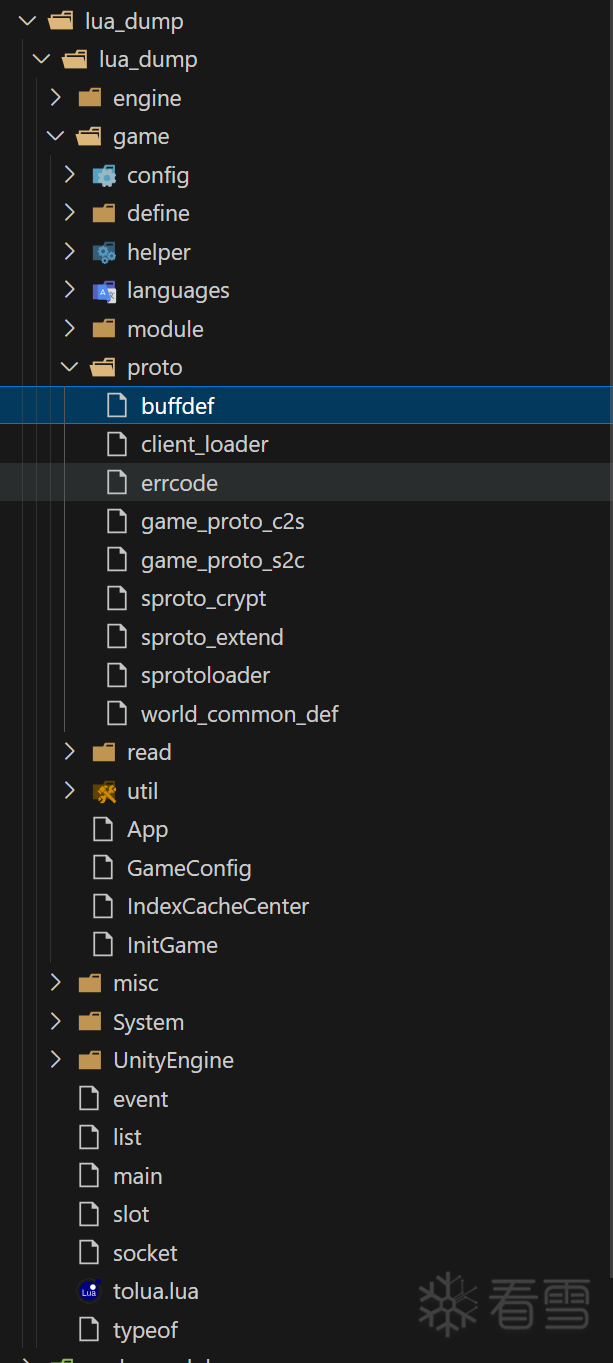Image resolution: width=613 pixels, height=1363 pixels.
Task: Expand the System folder chevron
Action: pos(56,1022)
